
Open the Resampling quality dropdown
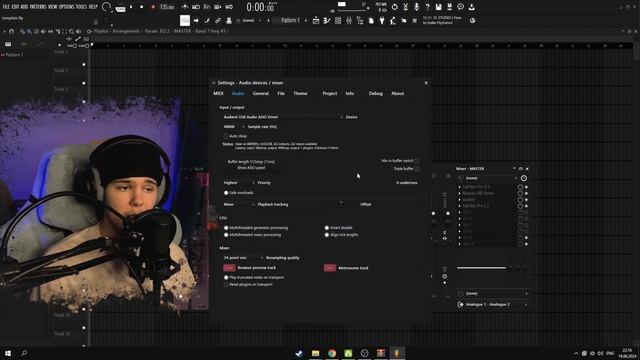click(x=243, y=258)
